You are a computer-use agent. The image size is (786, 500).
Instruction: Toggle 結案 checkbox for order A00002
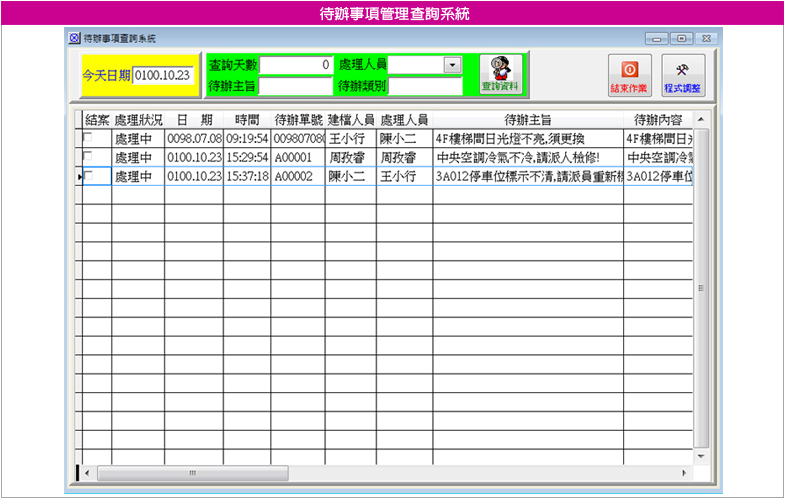(x=88, y=176)
